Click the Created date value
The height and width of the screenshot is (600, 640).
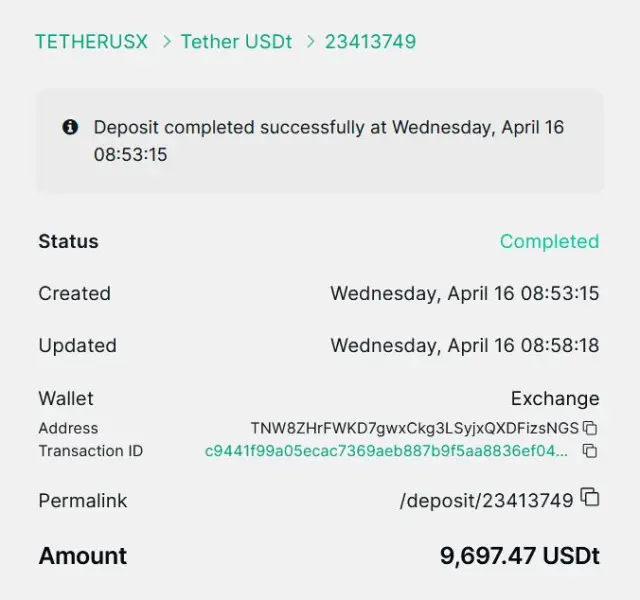464,293
